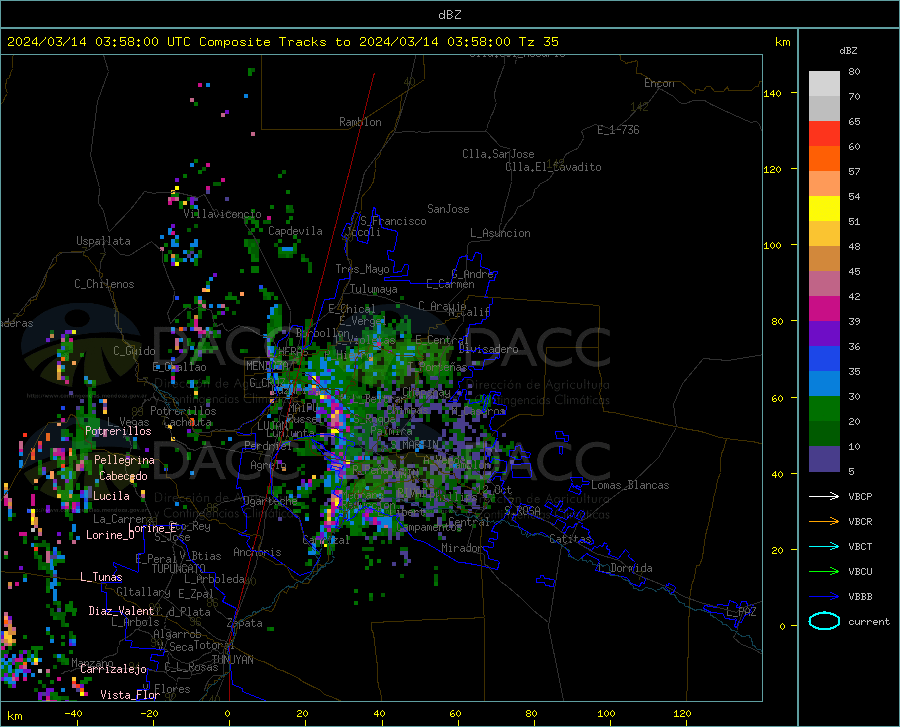Viewport: 900px width, 727px height.
Task: Click the Uspallata map label
Action: tap(103, 241)
